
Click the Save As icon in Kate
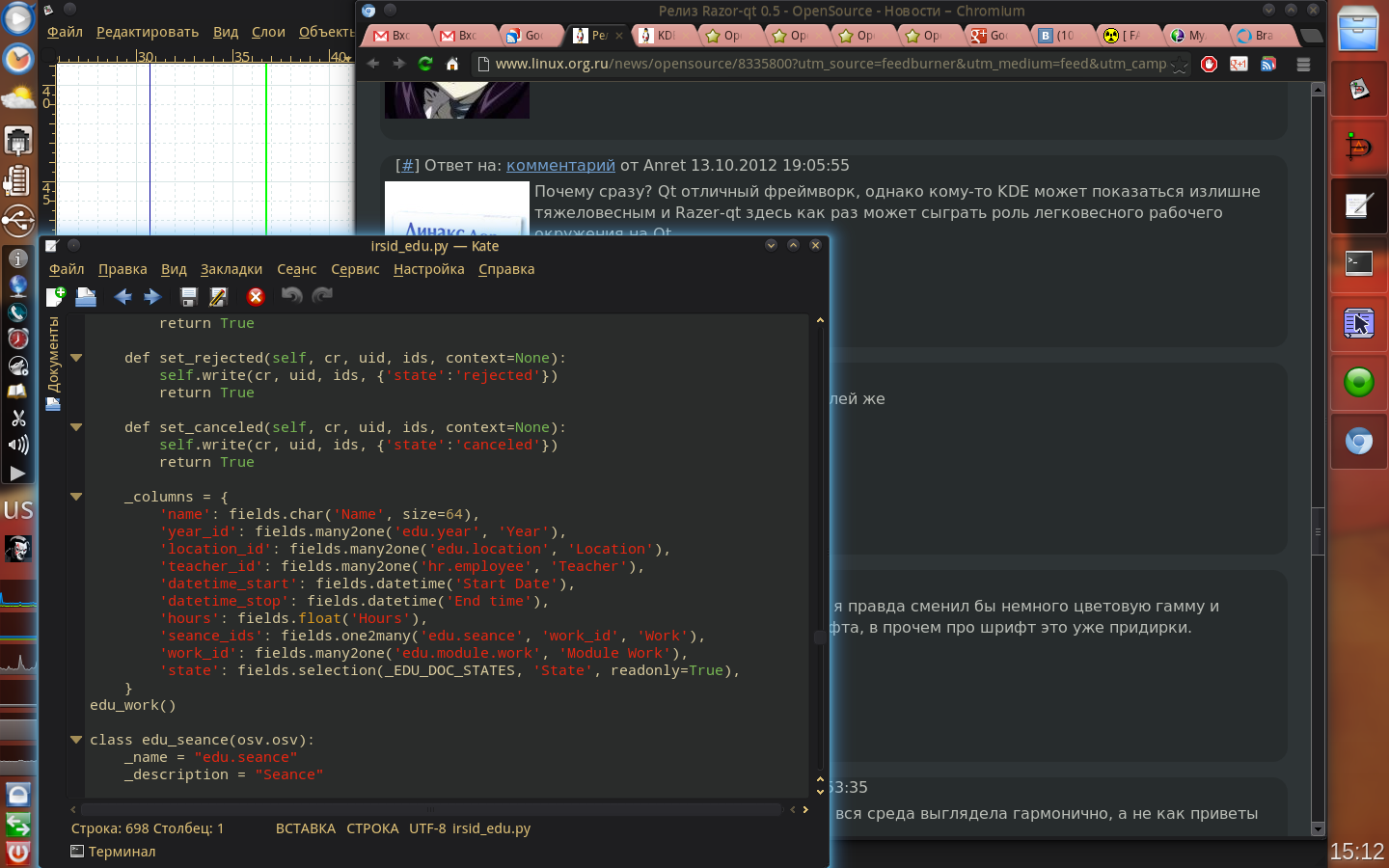tap(218, 296)
